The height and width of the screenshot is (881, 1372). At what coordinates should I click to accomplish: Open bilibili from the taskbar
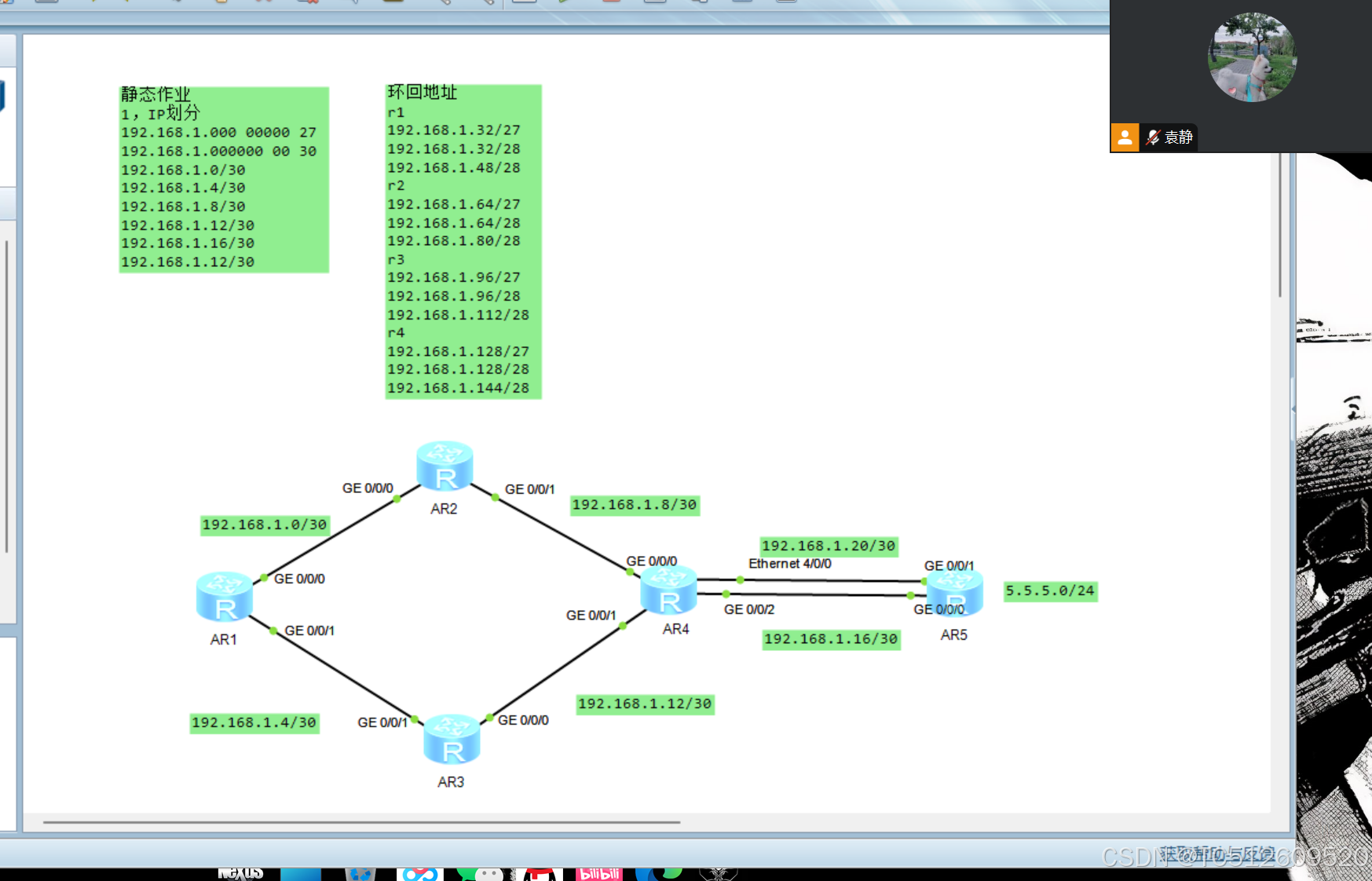(x=599, y=874)
